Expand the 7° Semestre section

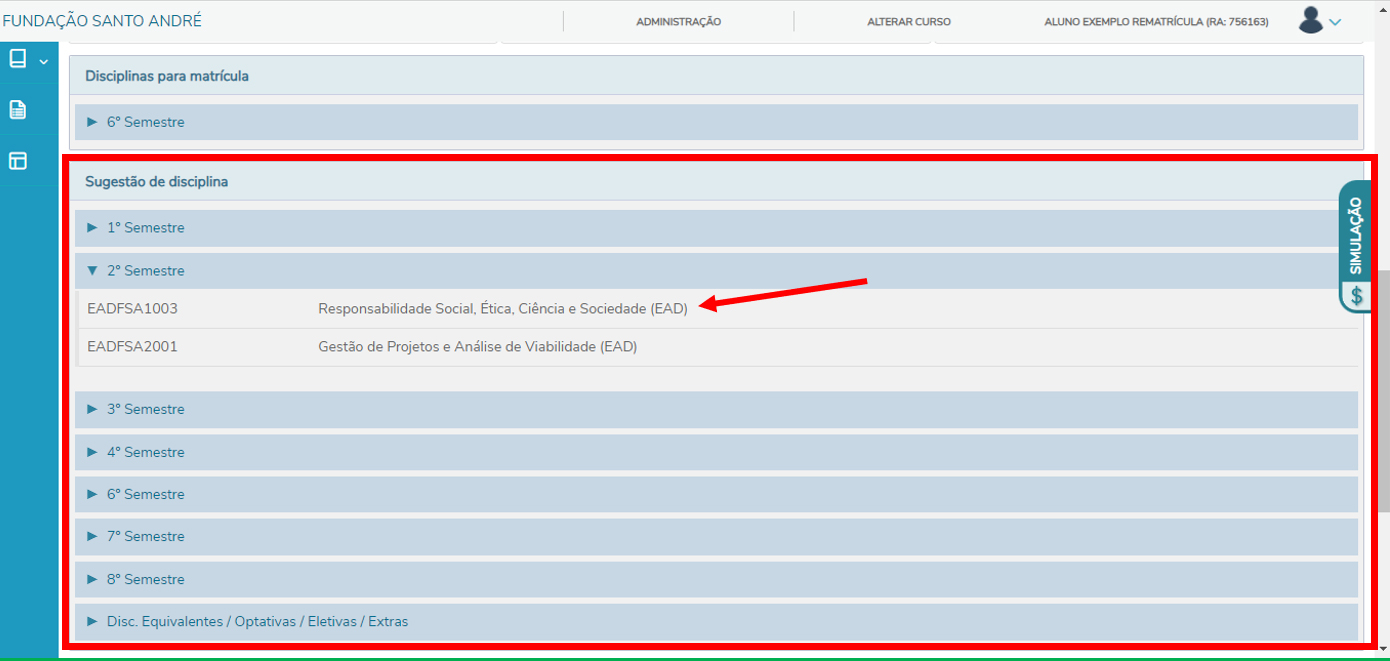pos(145,537)
